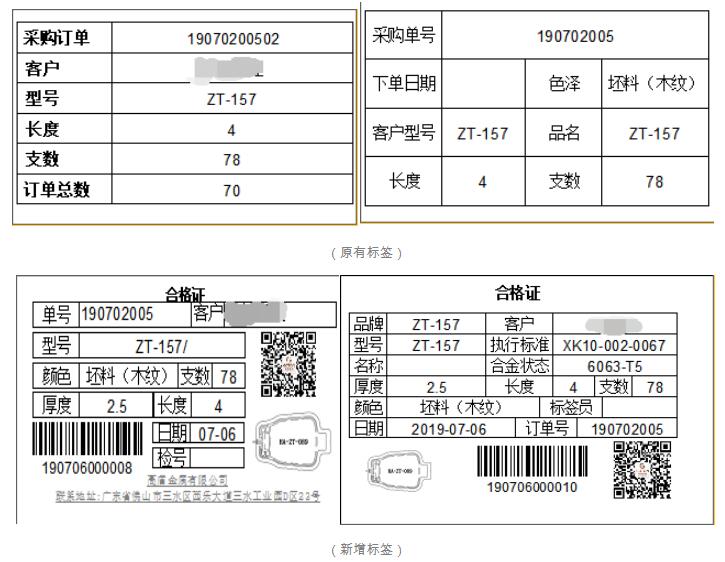Click the company address line on left certificate
The width and height of the screenshot is (725, 562).
187,497
